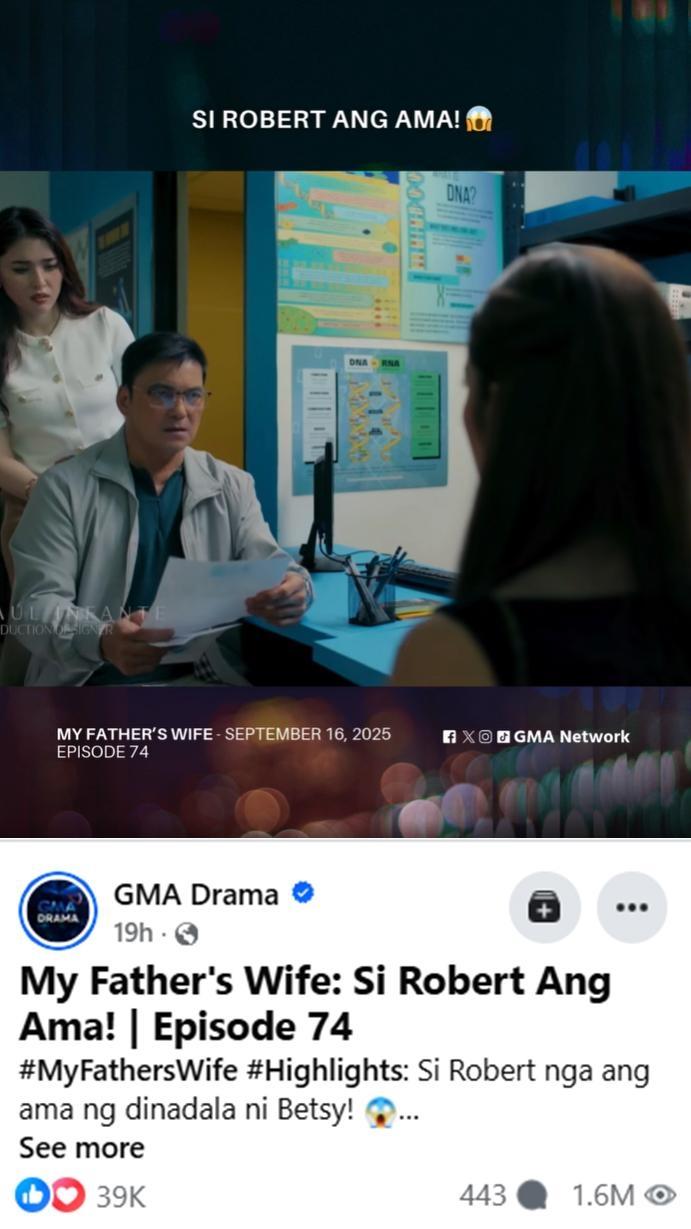This screenshot has height=1229, width=691.
Task: Click the comment bubble icon
Action: [533, 1195]
